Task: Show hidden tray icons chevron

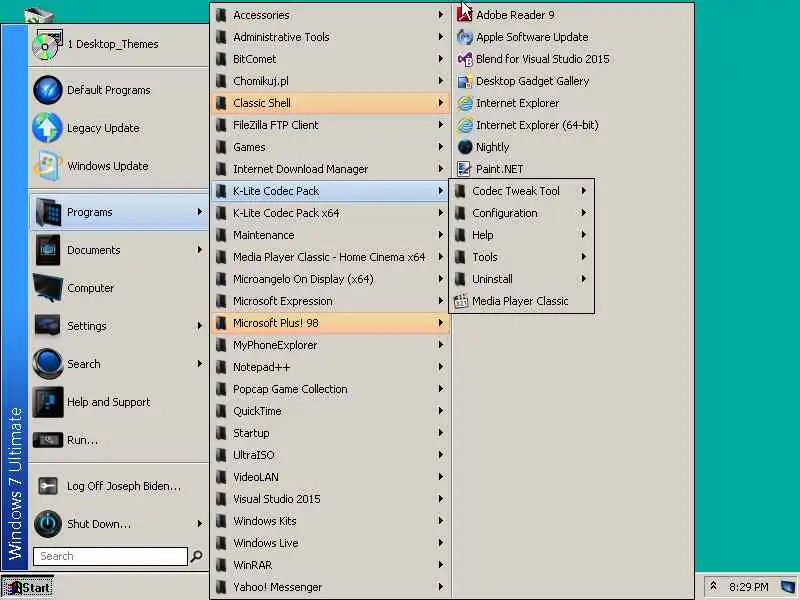Action: pos(714,586)
